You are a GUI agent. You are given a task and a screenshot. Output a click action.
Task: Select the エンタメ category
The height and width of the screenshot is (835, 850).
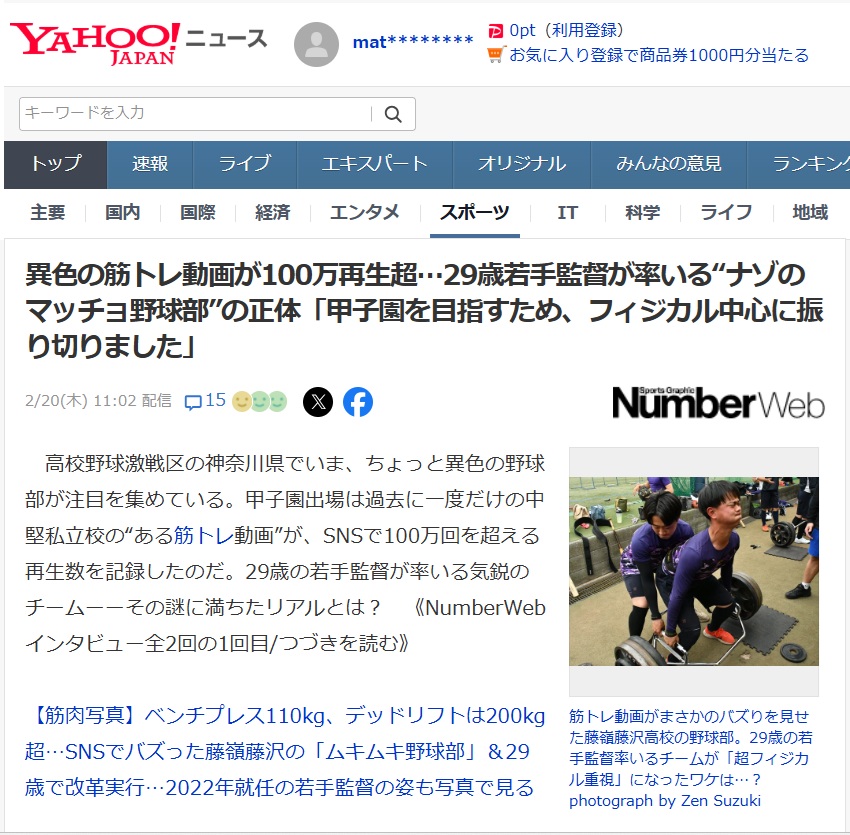[x=365, y=212]
